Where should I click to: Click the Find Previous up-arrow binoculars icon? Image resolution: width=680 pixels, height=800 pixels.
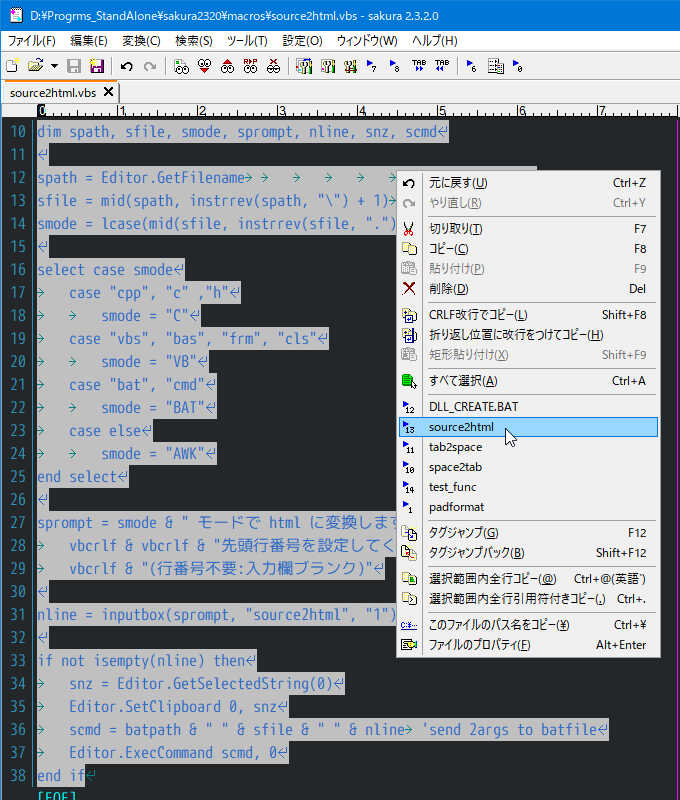pos(228,66)
